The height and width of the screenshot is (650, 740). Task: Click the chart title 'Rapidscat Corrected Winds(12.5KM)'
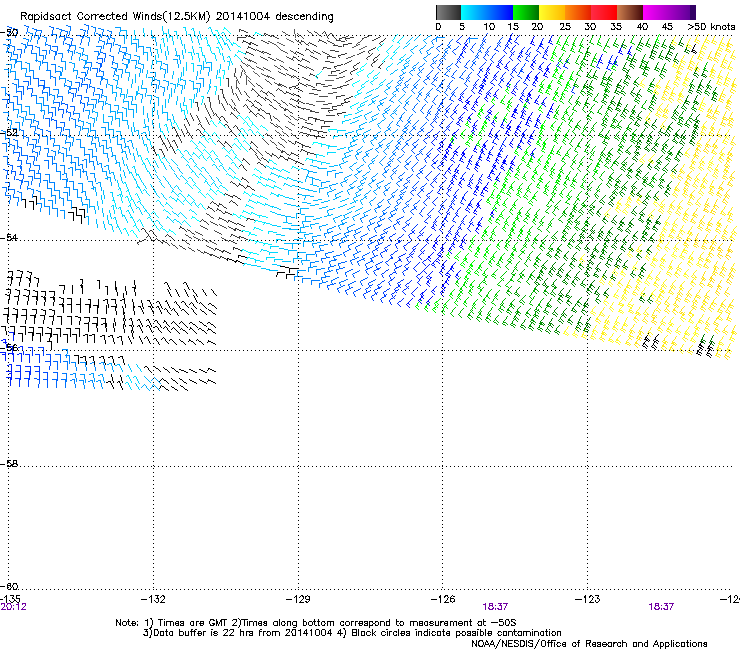(x=115, y=16)
